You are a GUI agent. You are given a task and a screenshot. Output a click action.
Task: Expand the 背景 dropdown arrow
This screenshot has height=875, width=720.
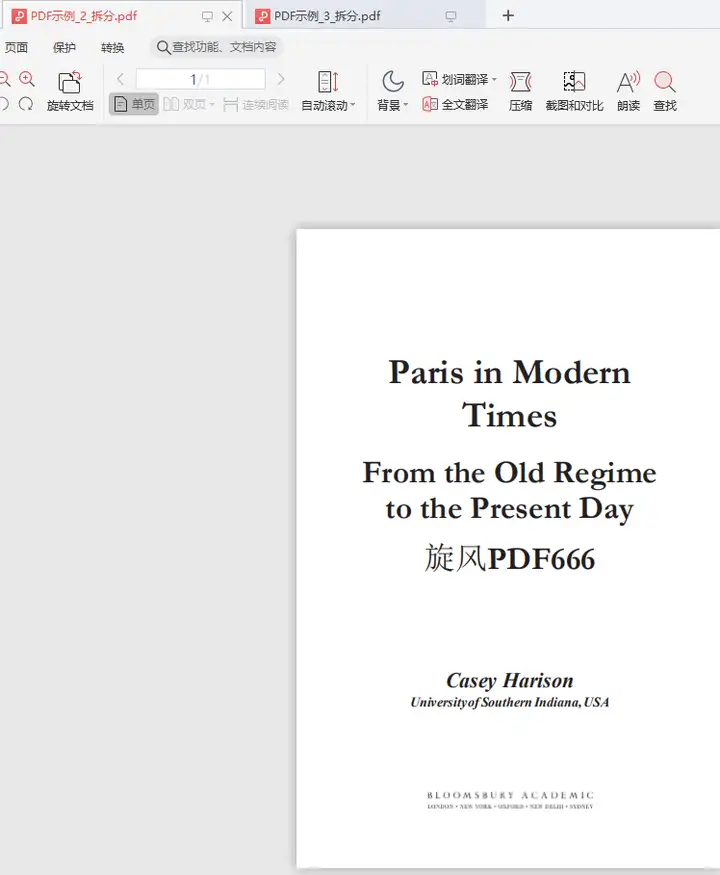coord(406,104)
